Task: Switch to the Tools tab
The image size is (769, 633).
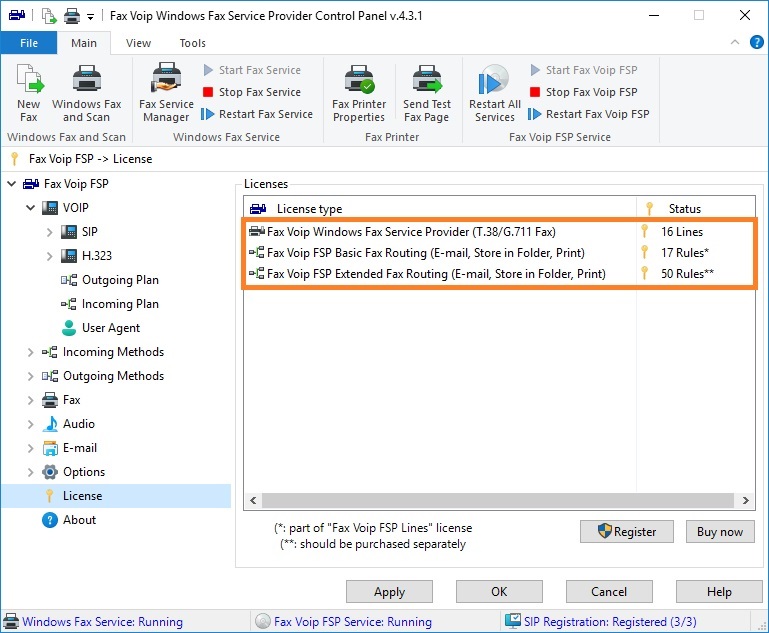Action: [192, 43]
